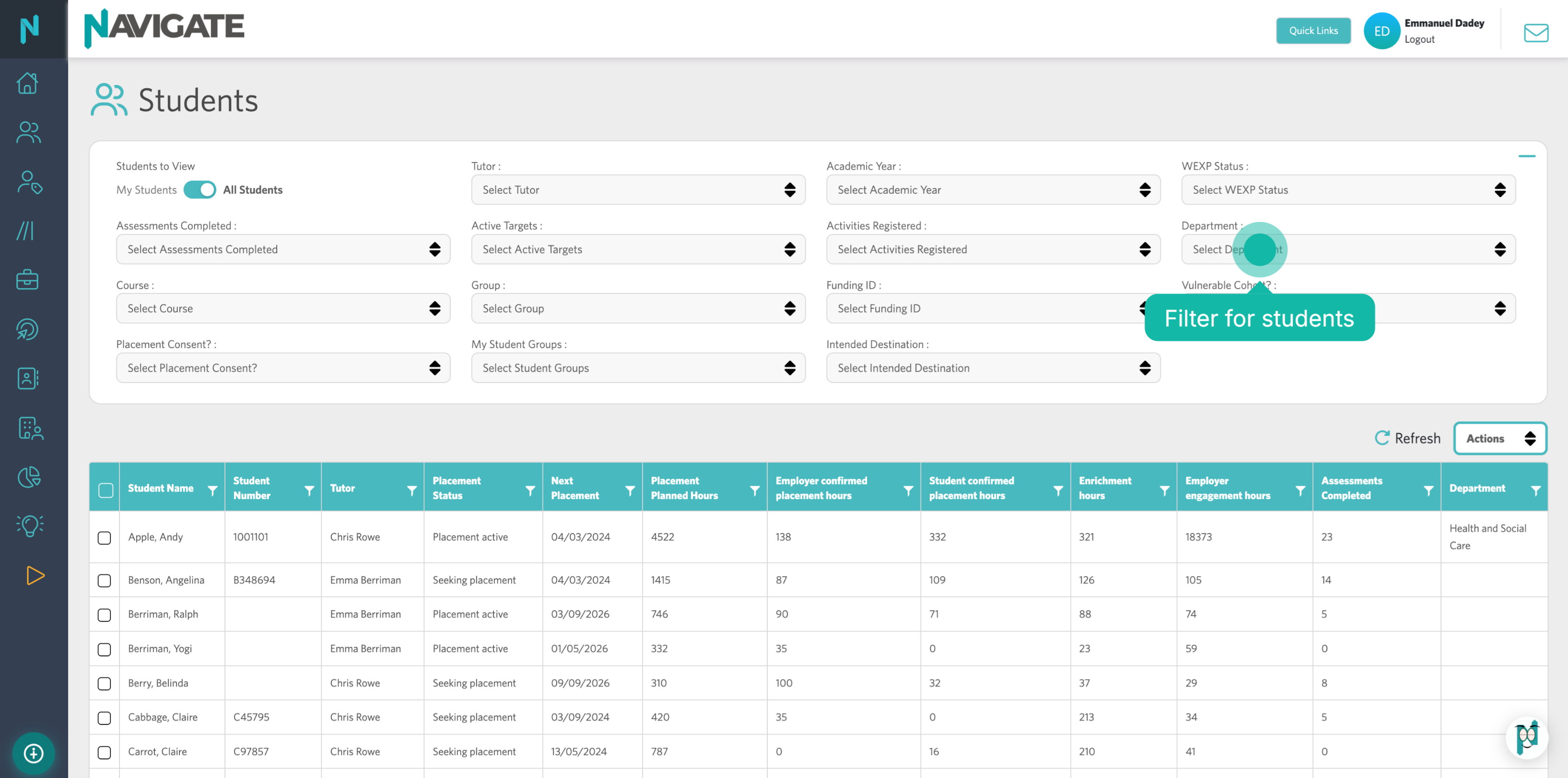
Task: Click the Navigate logo in header
Action: coord(164,28)
